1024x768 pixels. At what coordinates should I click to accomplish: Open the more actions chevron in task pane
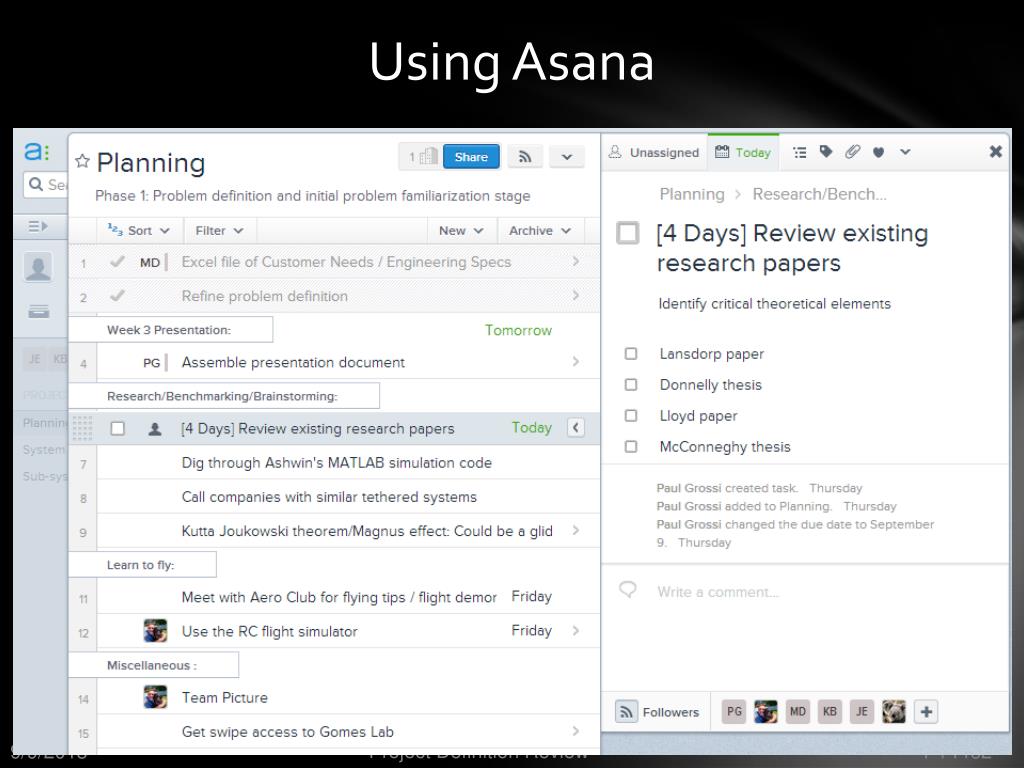(x=905, y=152)
